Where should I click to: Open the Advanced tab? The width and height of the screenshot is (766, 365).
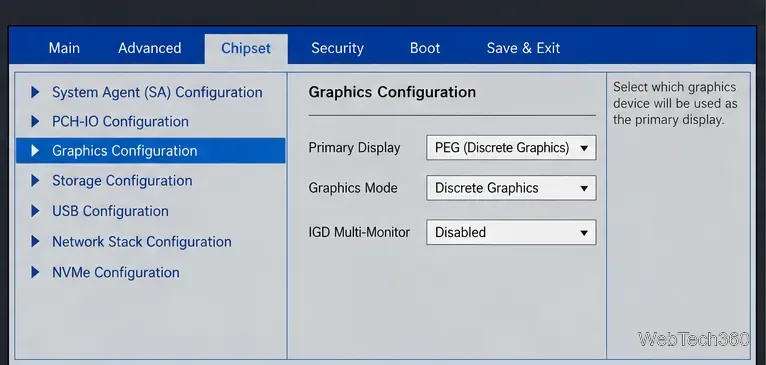coord(149,48)
